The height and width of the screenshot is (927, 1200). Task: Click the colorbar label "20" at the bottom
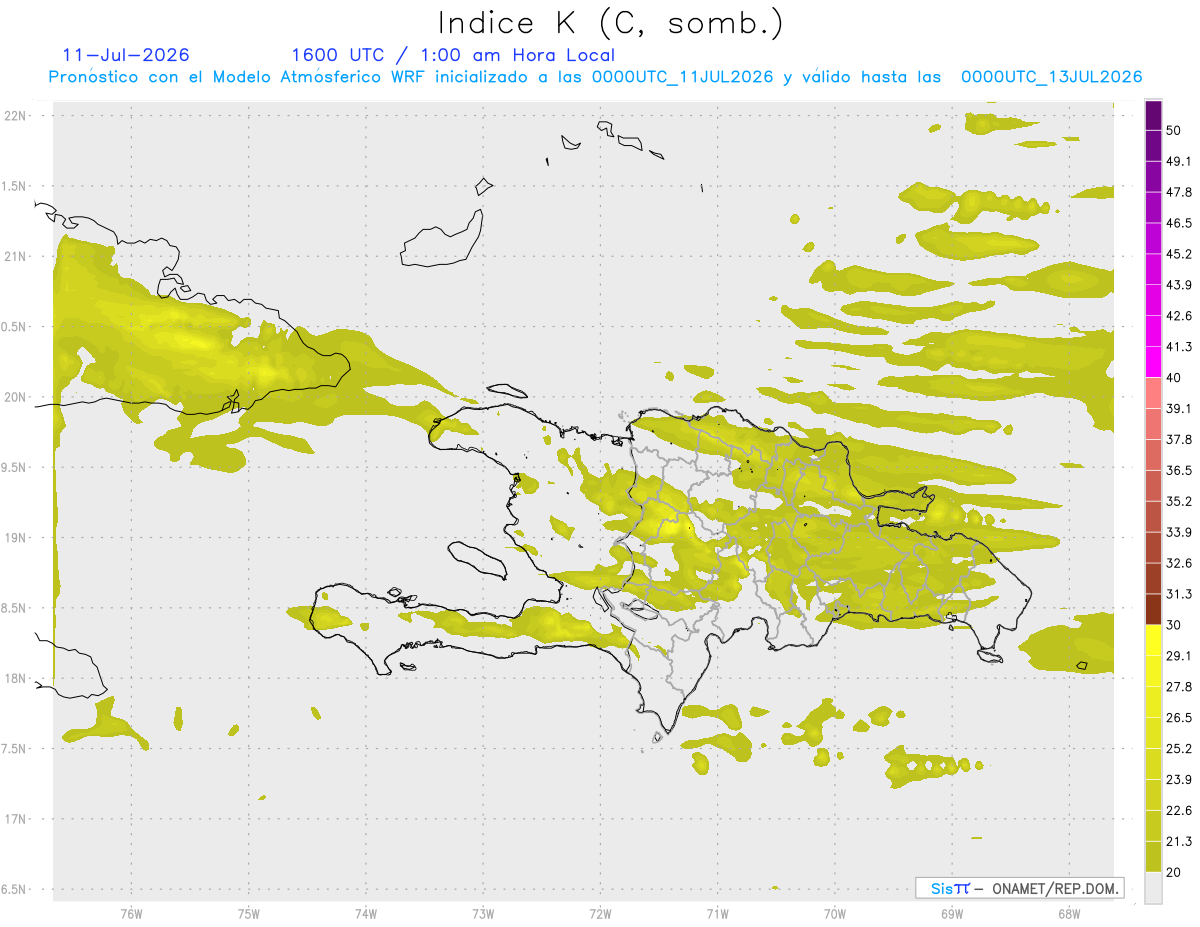pyautogui.click(x=1175, y=872)
